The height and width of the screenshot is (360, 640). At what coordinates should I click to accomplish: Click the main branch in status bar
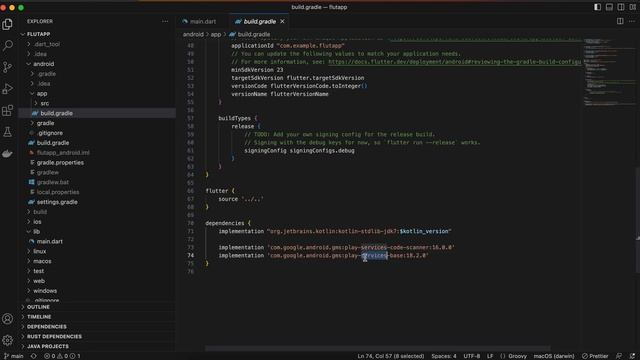click(x=13, y=356)
